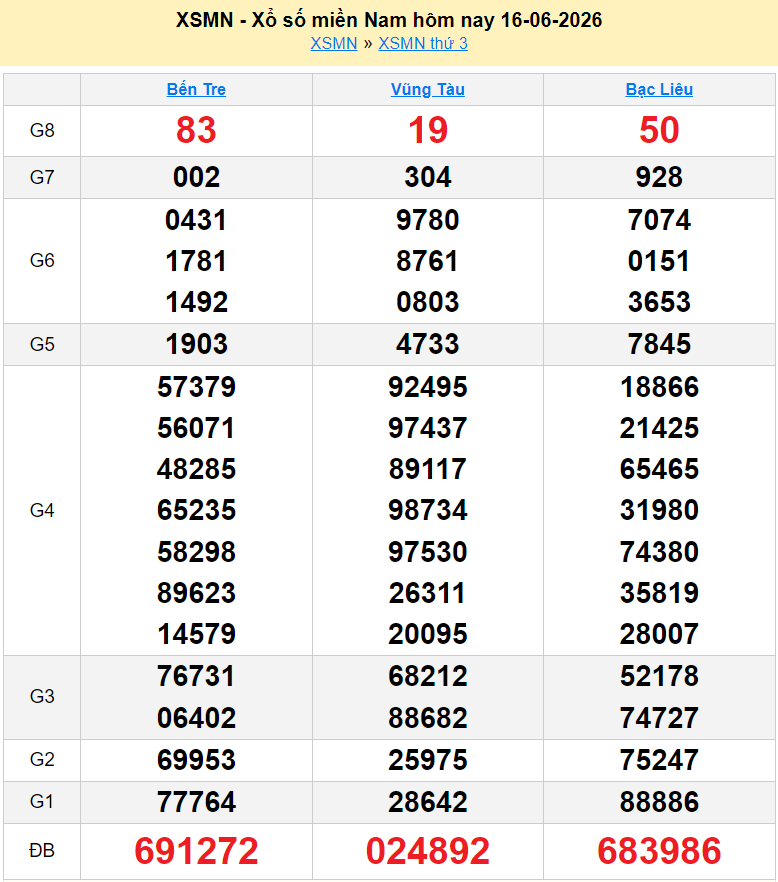Open the Vũng Tàu province link
The height and width of the screenshot is (882, 778).
pyautogui.click(x=428, y=89)
